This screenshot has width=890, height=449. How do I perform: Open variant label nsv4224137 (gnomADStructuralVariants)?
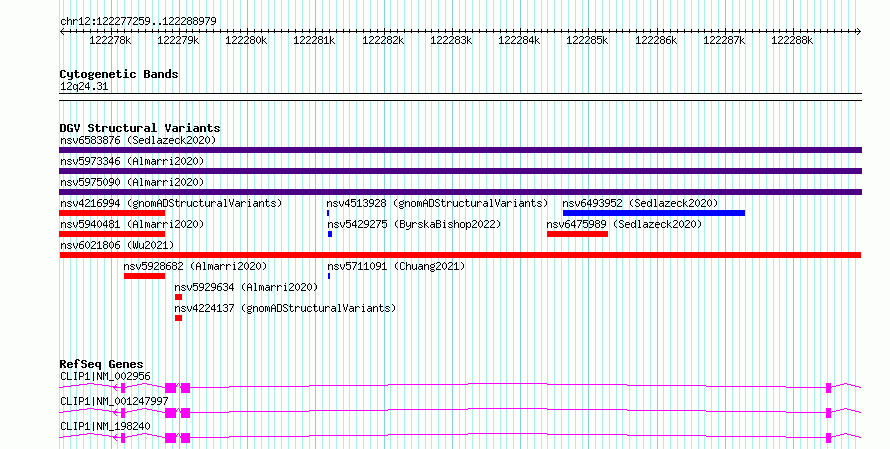click(285, 308)
